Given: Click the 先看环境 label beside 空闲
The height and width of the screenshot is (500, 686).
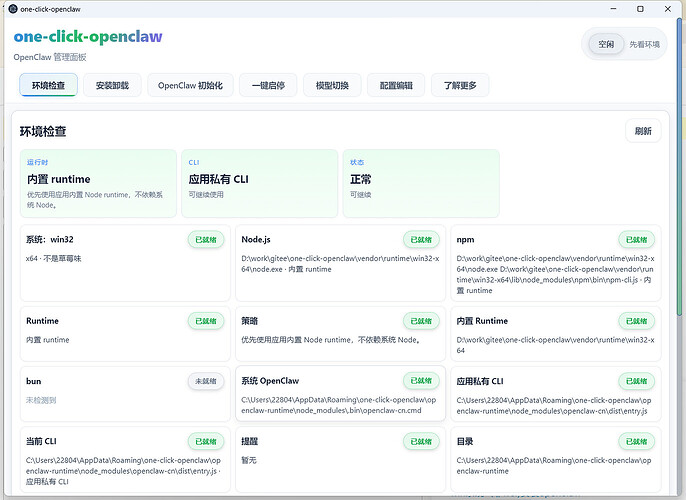Looking at the screenshot, I should click(644, 44).
